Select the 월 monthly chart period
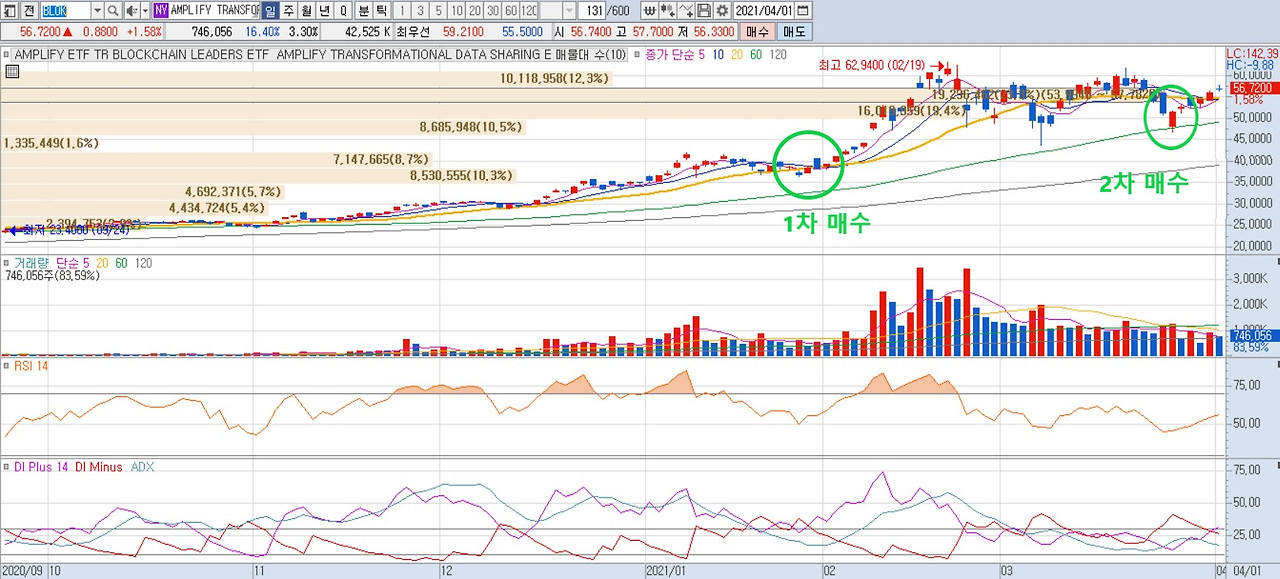The width and height of the screenshot is (1280, 579). pos(306,10)
